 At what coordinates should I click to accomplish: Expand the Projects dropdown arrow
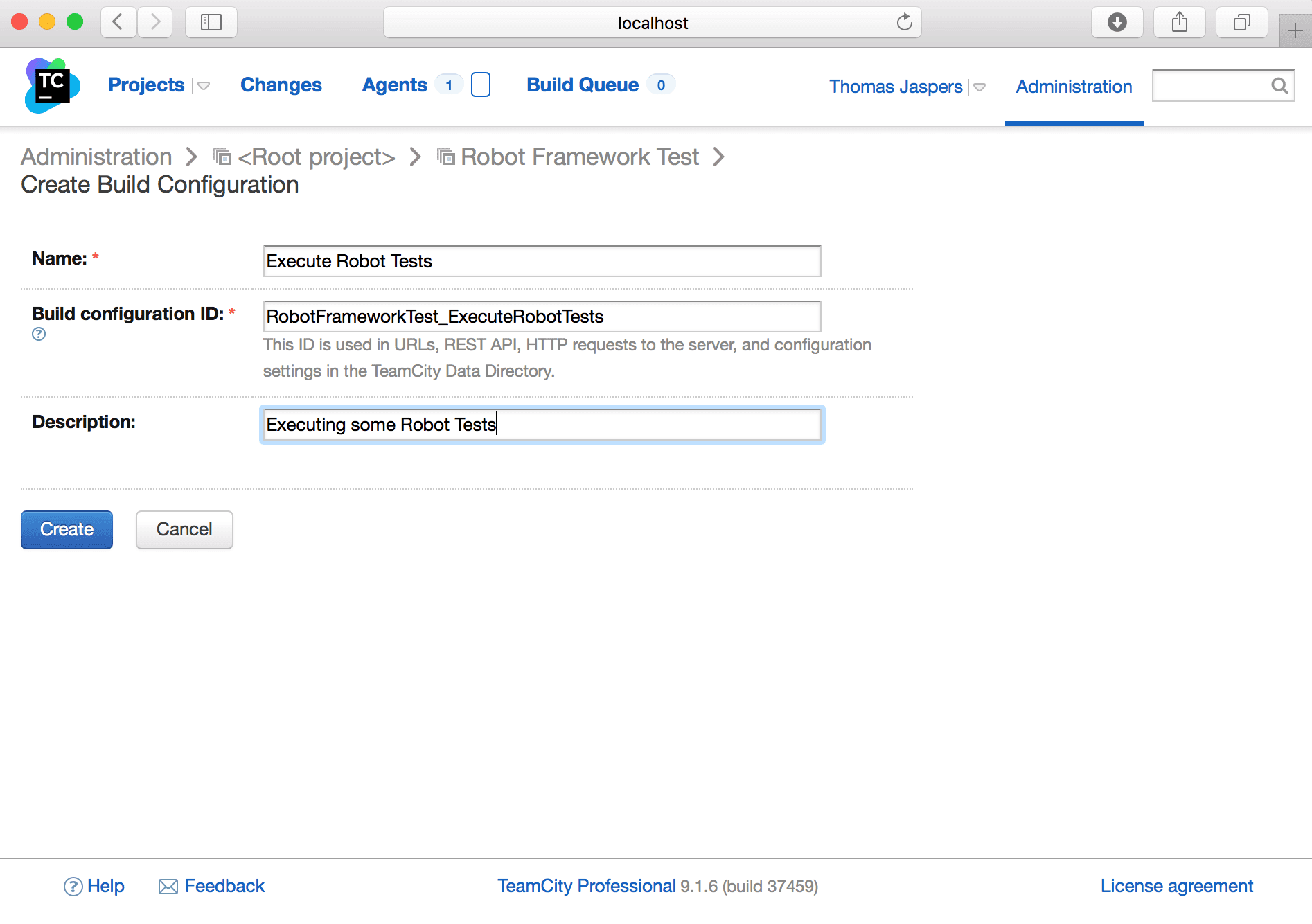pyautogui.click(x=204, y=86)
